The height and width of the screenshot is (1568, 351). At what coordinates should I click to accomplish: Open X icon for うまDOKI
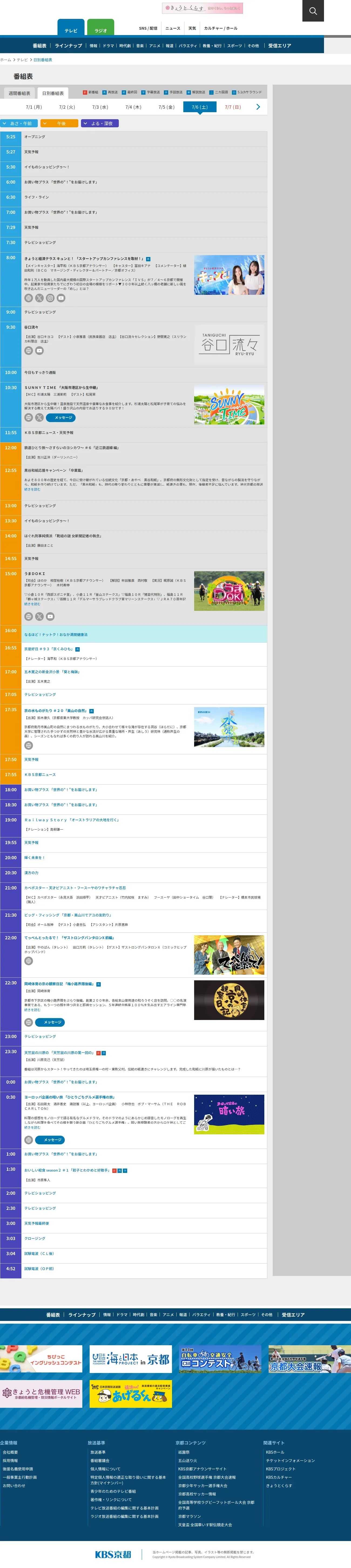click(x=40, y=616)
